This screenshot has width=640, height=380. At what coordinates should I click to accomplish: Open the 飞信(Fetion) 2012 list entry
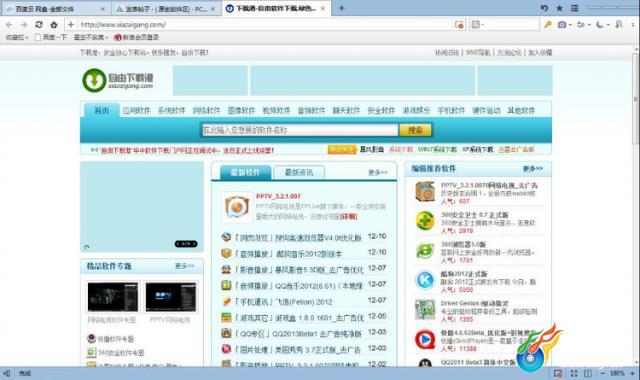pos(283,302)
